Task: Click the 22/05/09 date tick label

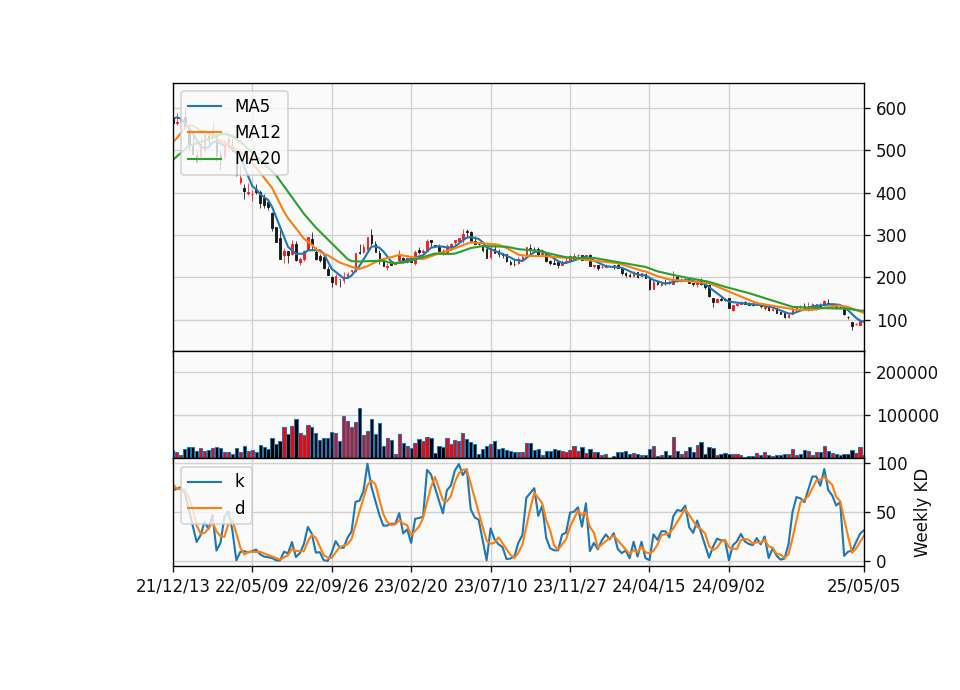Action: click(x=252, y=586)
